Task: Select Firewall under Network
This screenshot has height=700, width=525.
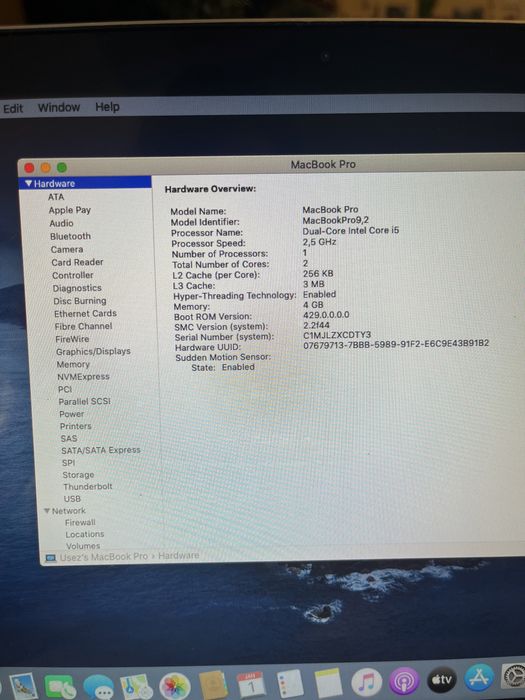Action: point(80,522)
